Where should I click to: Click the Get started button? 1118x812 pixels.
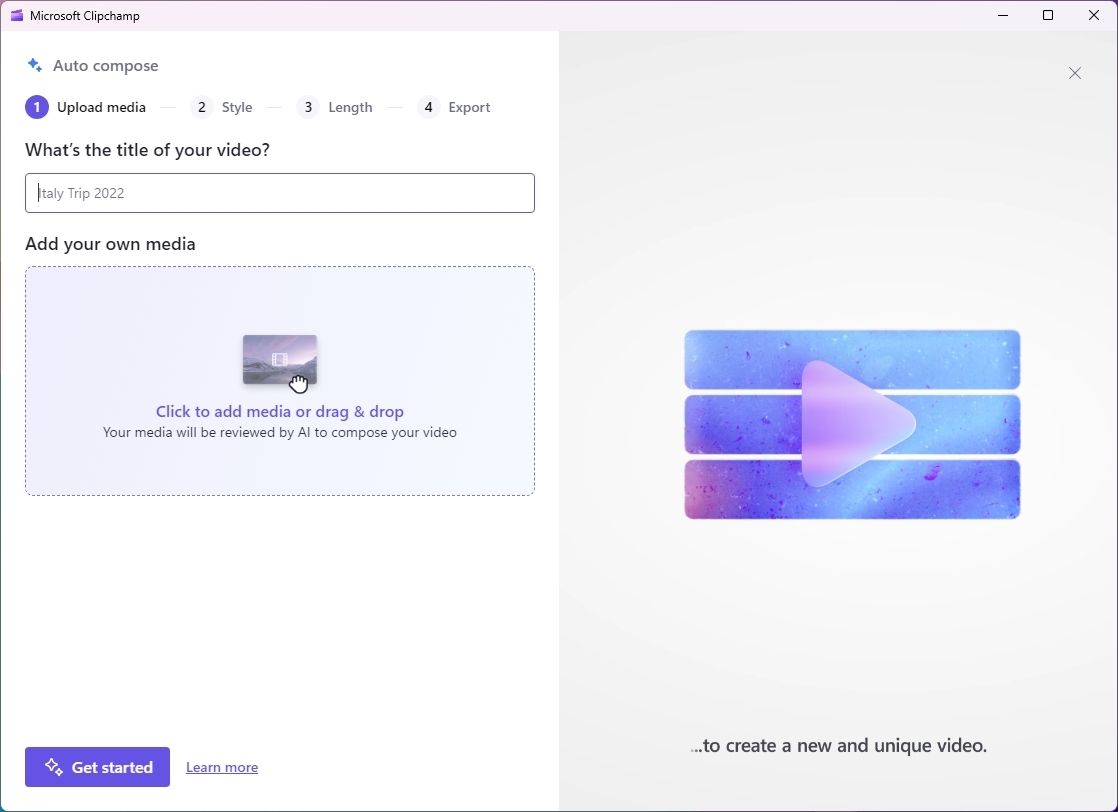pyautogui.click(x=97, y=767)
